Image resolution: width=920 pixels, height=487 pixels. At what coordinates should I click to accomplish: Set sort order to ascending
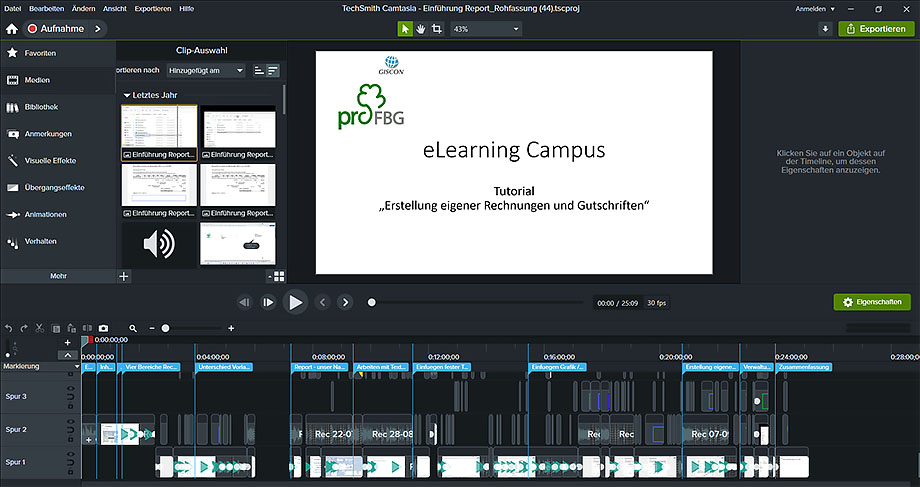pyautogui.click(x=259, y=70)
